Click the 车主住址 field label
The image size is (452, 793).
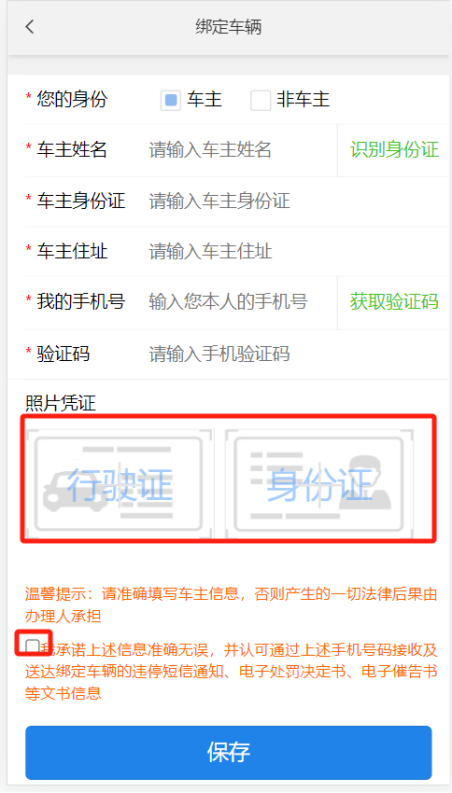[x=72, y=251]
